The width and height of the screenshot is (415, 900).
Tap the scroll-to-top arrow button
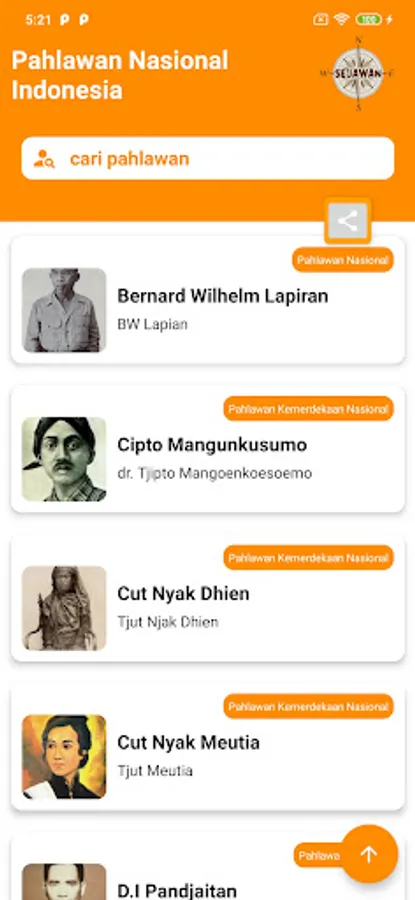click(x=369, y=854)
